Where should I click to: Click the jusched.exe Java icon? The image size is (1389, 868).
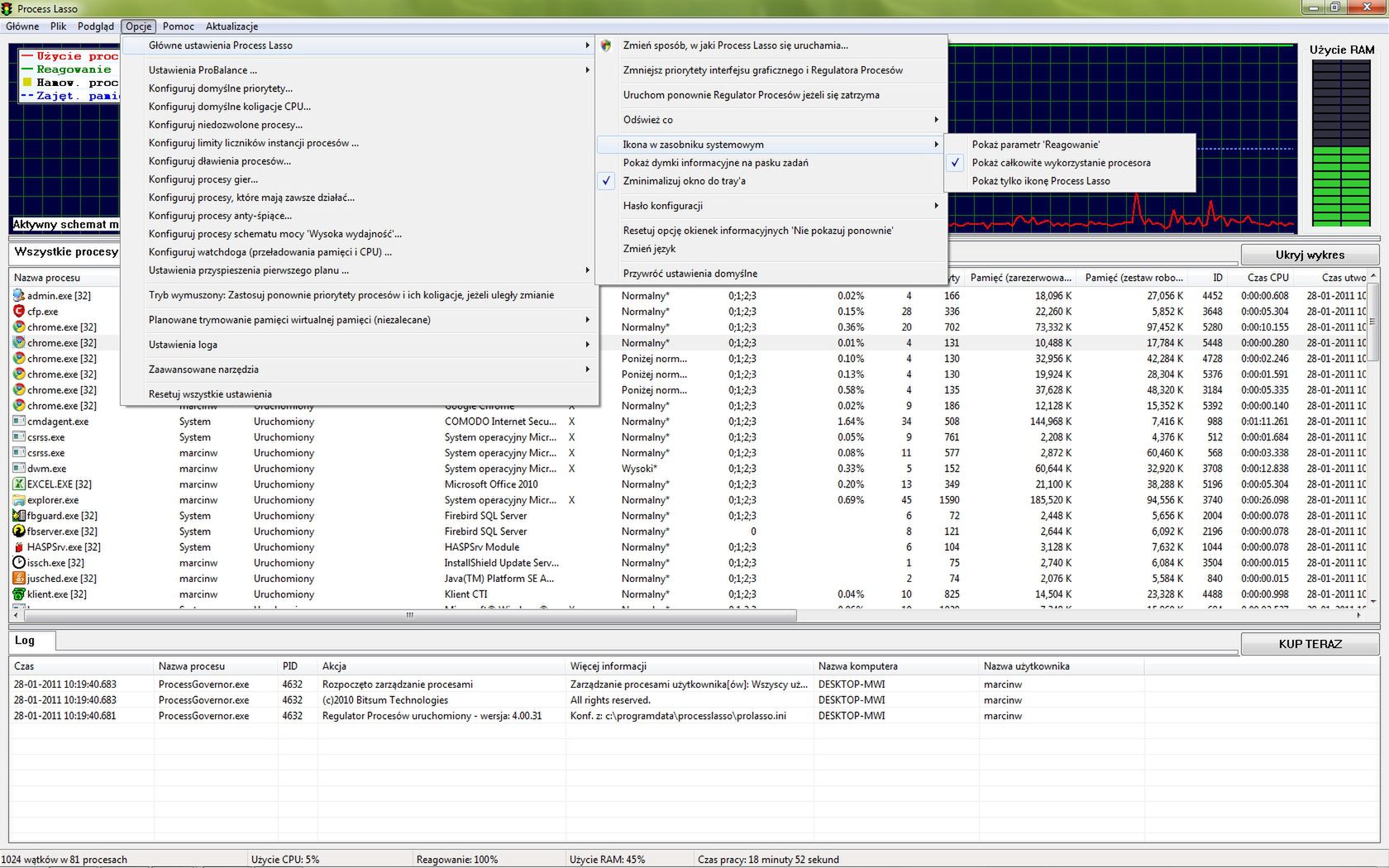point(19,578)
